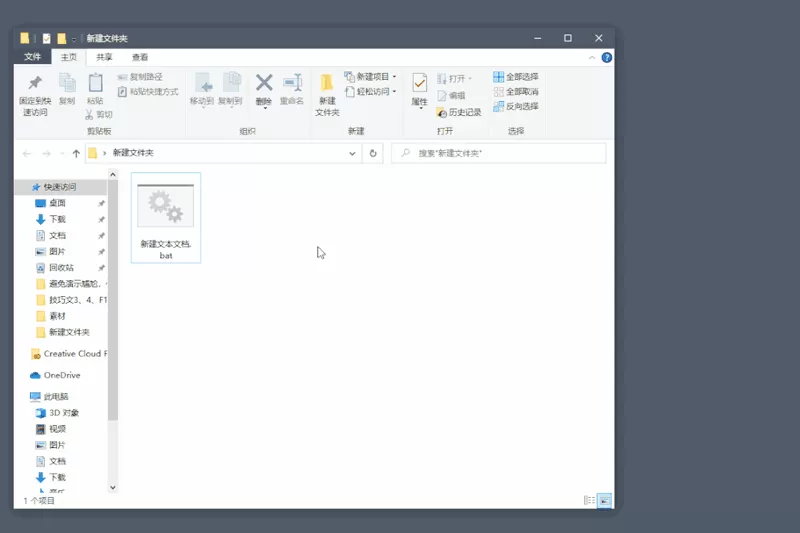This screenshot has height=533, width=800.
Task: Switch to large icons view at bottom right
Action: click(x=604, y=500)
